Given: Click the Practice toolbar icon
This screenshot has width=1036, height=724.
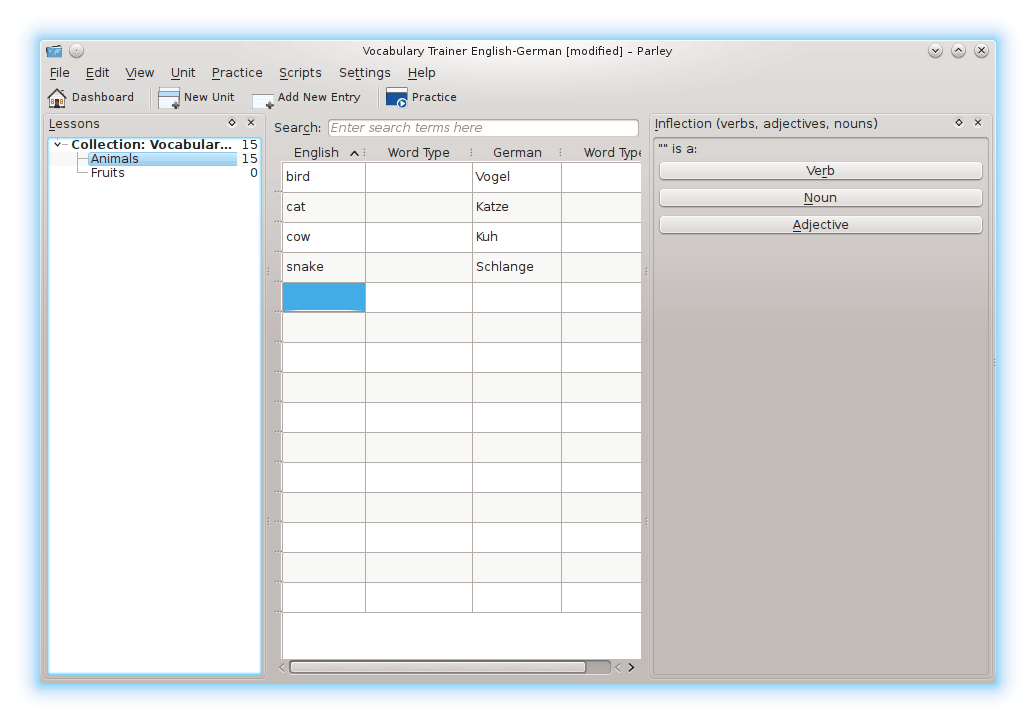Looking at the screenshot, I should (396, 98).
